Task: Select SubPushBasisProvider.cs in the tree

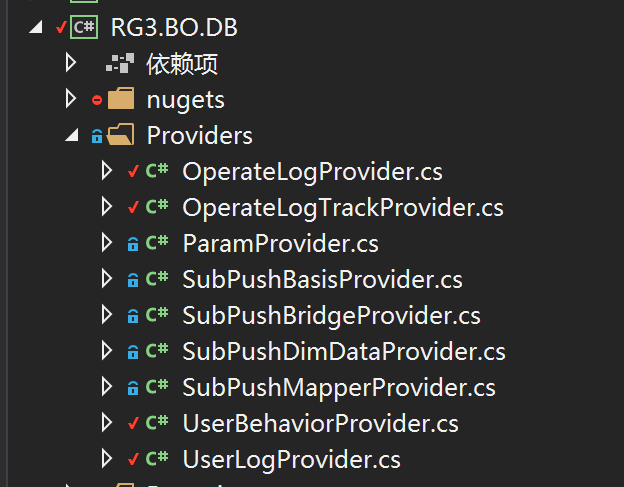Action: pos(322,279)
